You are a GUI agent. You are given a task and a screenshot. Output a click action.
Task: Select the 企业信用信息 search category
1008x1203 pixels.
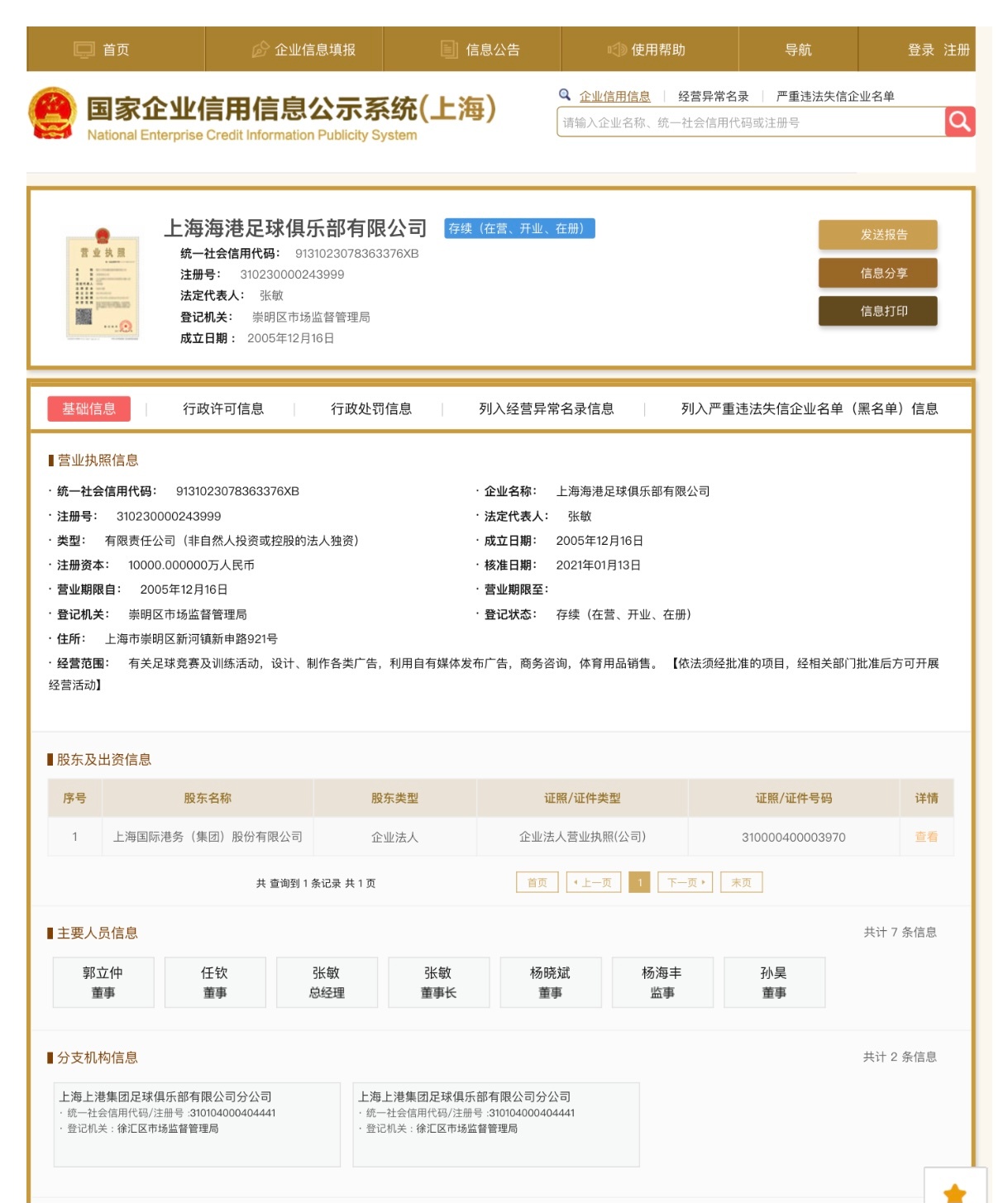click(614, 96)
